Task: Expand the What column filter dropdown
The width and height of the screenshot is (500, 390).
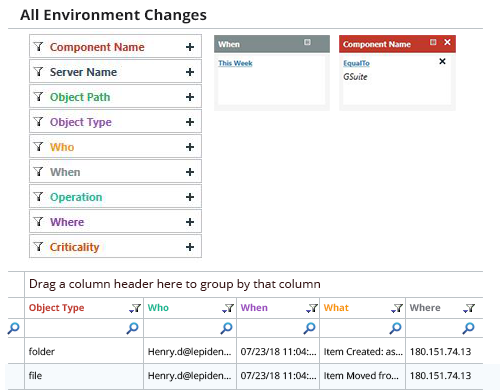Action: point(397,308)
